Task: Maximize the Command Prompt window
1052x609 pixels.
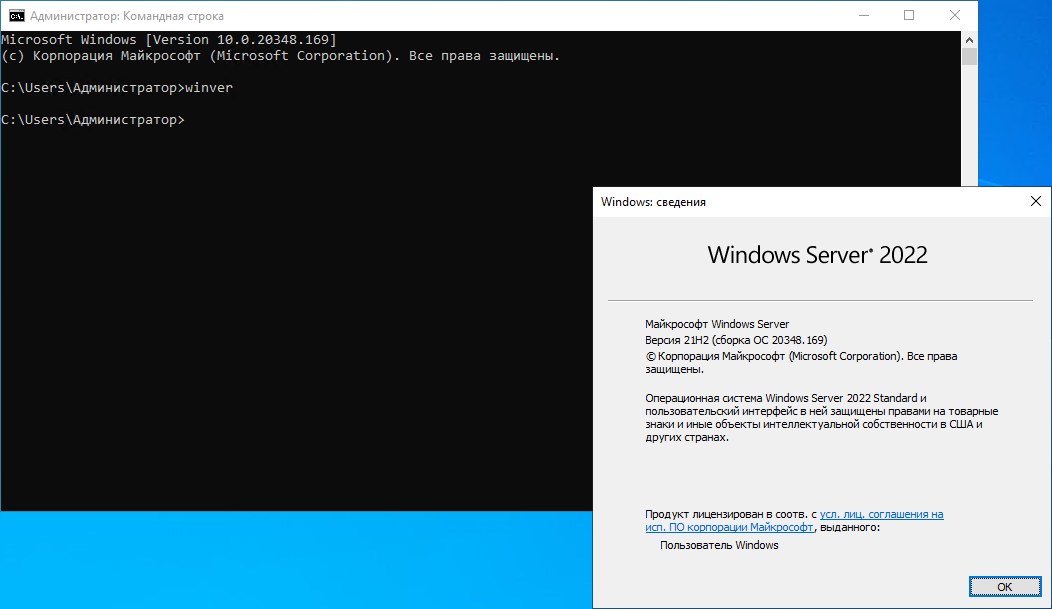Action: click(909, 15)
